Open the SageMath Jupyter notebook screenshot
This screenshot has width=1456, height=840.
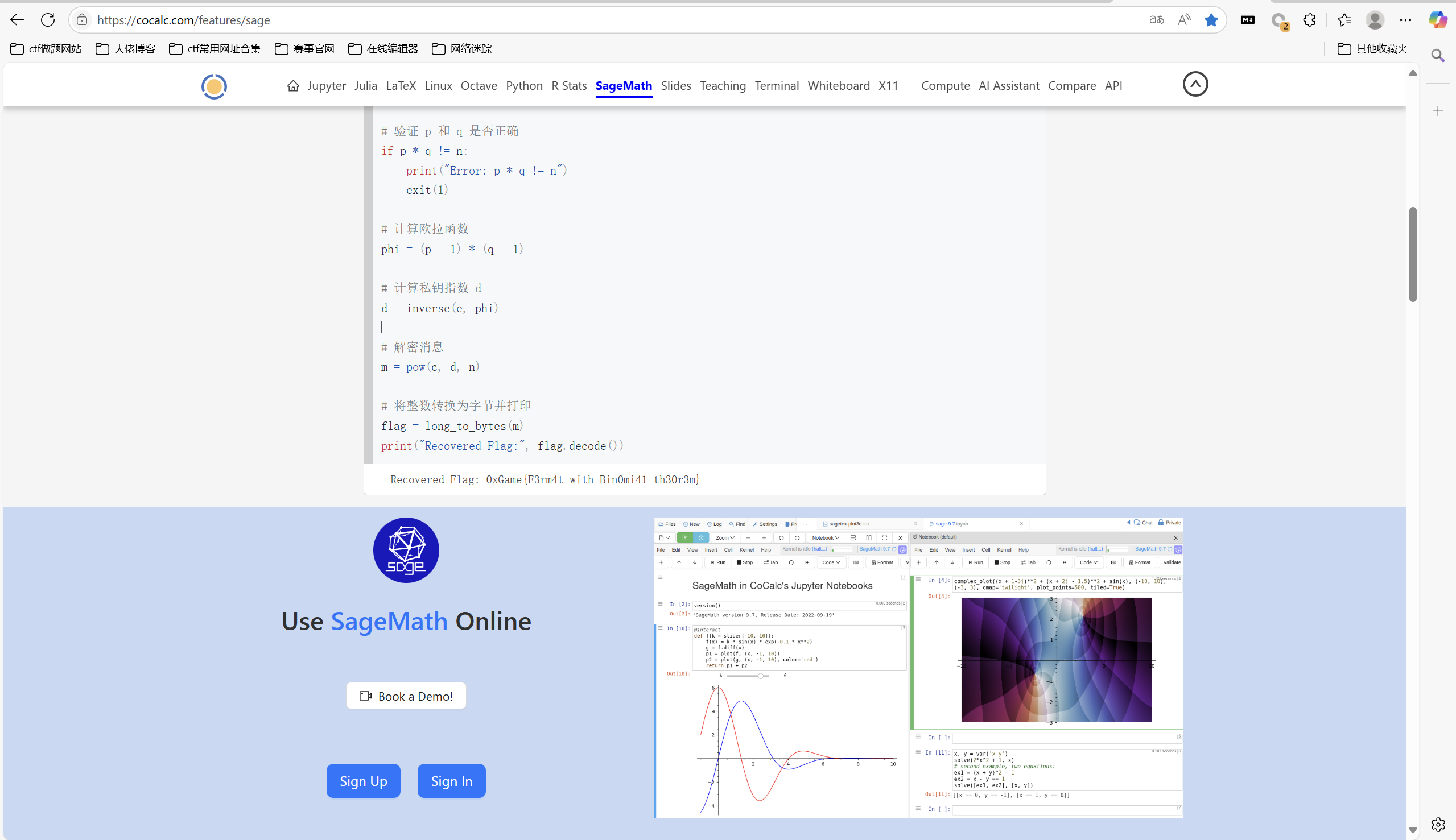click(918, 668)
